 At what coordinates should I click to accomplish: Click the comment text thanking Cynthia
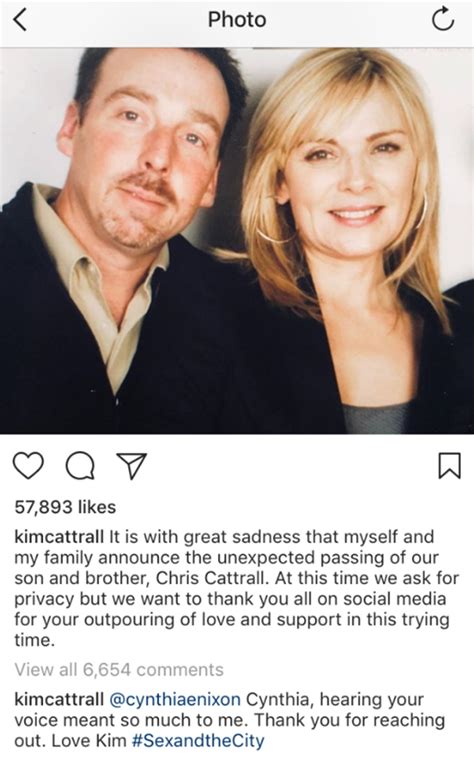230,720
